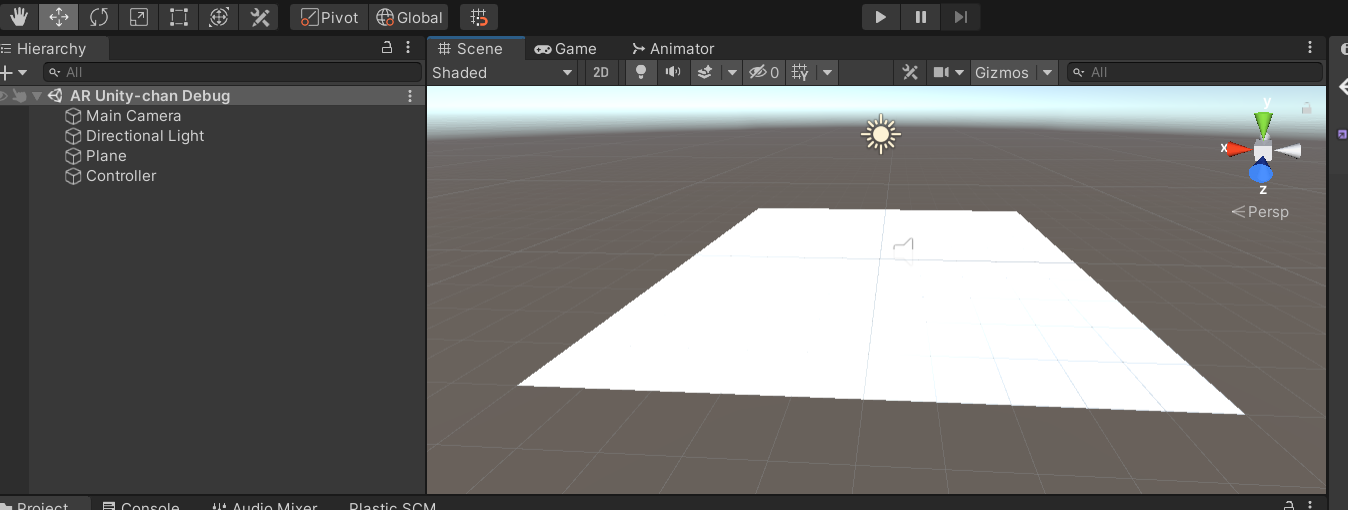Lock the Hierarchy panel

click(387, 48)
